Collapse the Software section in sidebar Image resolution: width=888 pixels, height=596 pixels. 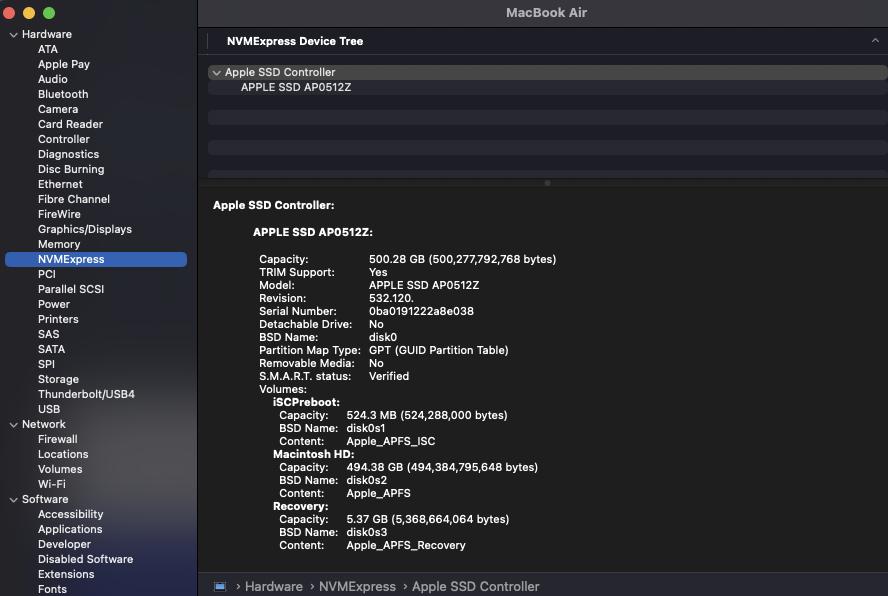[14, 500]
